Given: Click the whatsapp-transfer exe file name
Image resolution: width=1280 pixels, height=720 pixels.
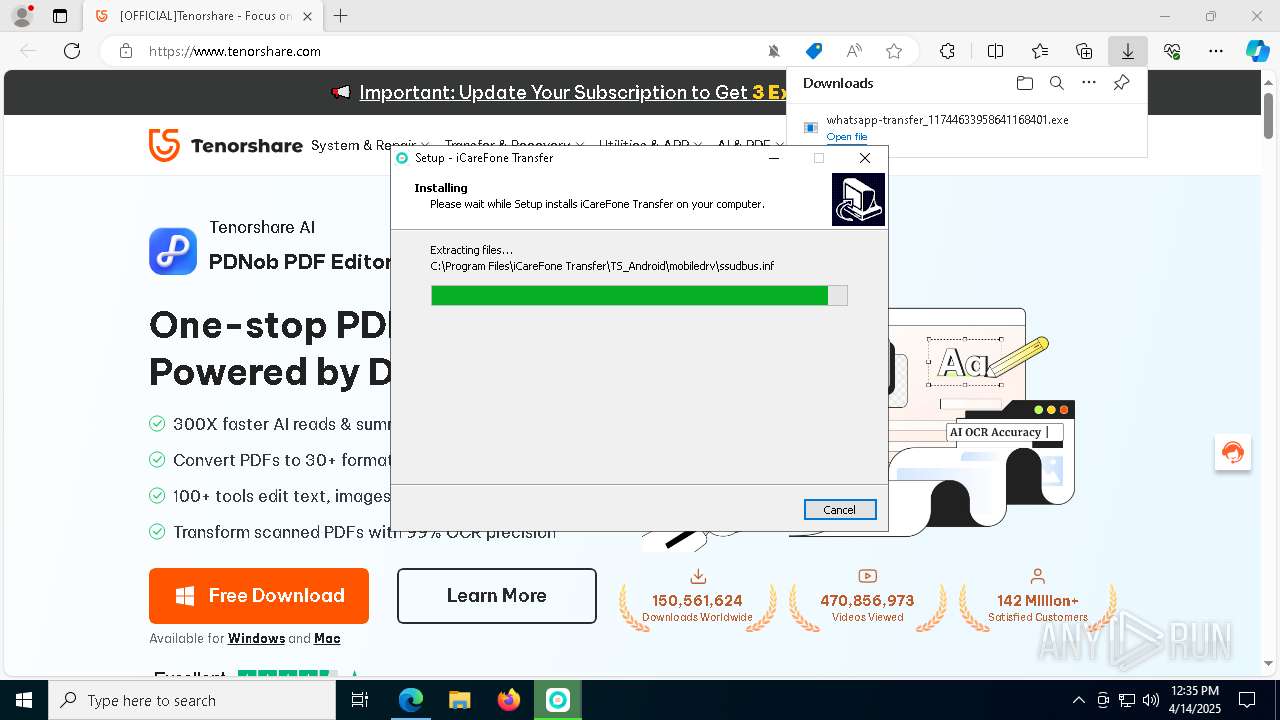Looking at the screenshot, I should coord(947,120).
